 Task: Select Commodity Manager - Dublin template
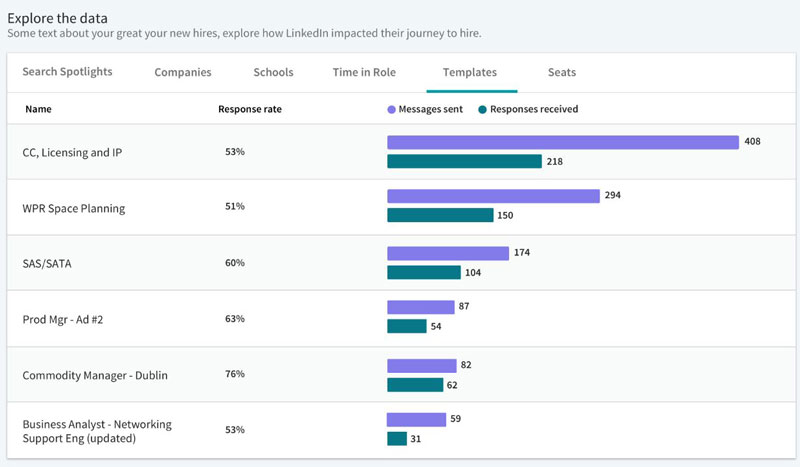point(95,375)
